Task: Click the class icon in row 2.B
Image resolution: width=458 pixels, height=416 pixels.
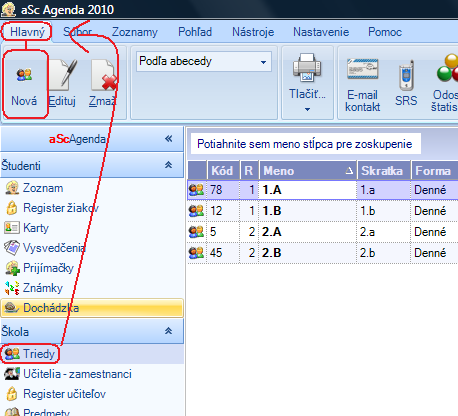Action: click(196, 253)
